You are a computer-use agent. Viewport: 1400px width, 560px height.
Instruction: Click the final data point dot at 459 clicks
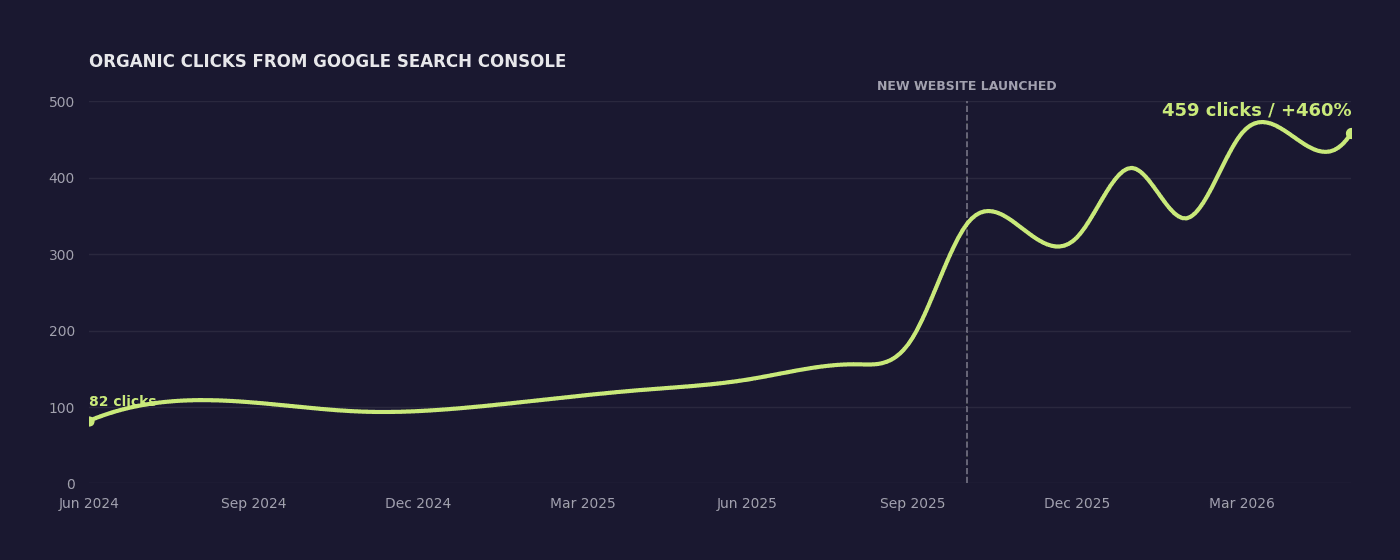click(x=1350, y=133)
